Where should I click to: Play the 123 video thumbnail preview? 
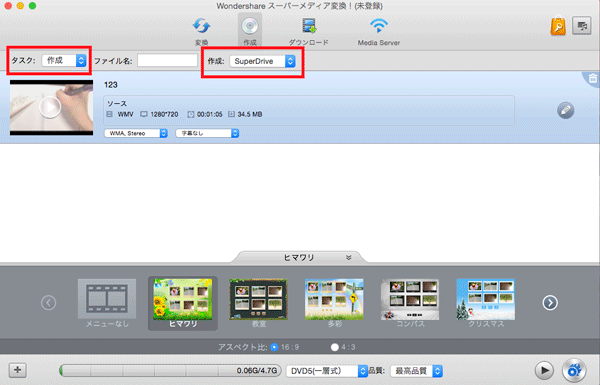click(x=50, y=107)
